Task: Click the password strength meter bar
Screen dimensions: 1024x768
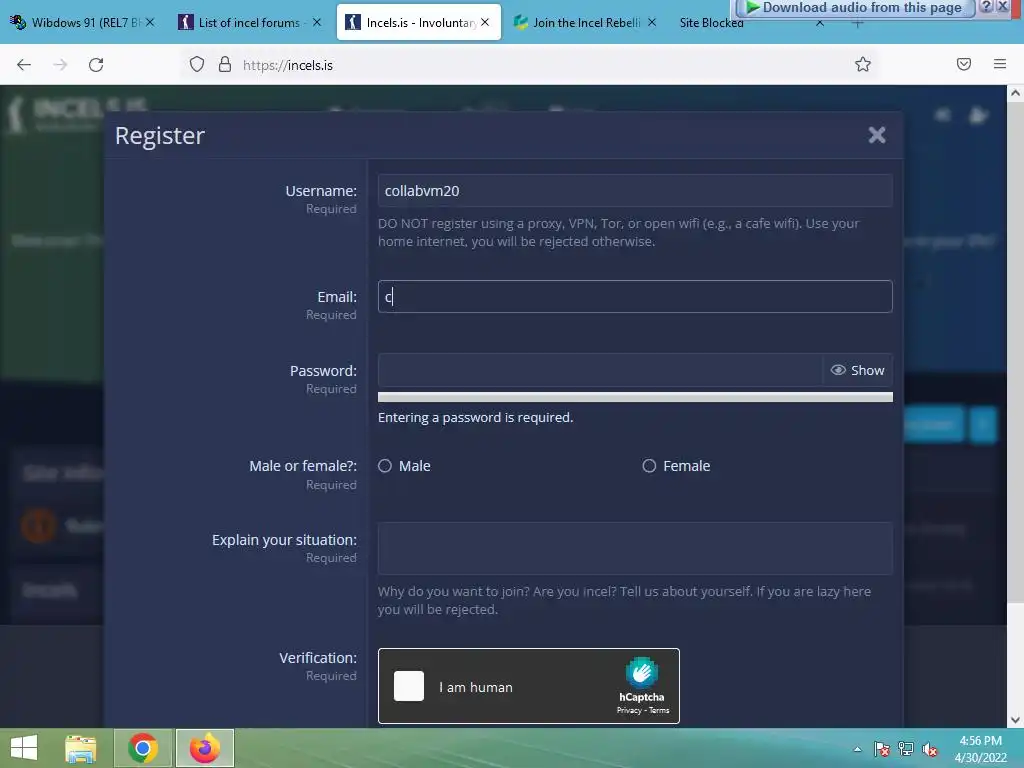Action: 635,398
